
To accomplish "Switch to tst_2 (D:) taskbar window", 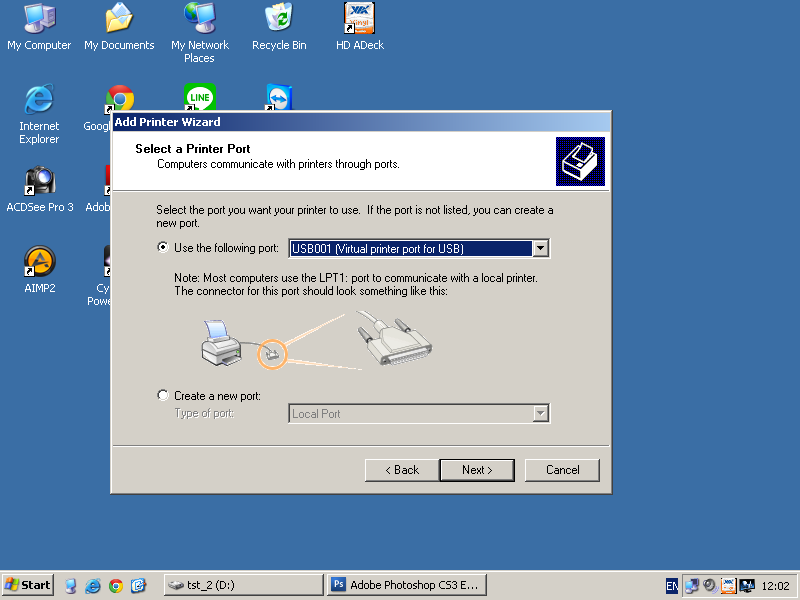I will coord(243,585).
